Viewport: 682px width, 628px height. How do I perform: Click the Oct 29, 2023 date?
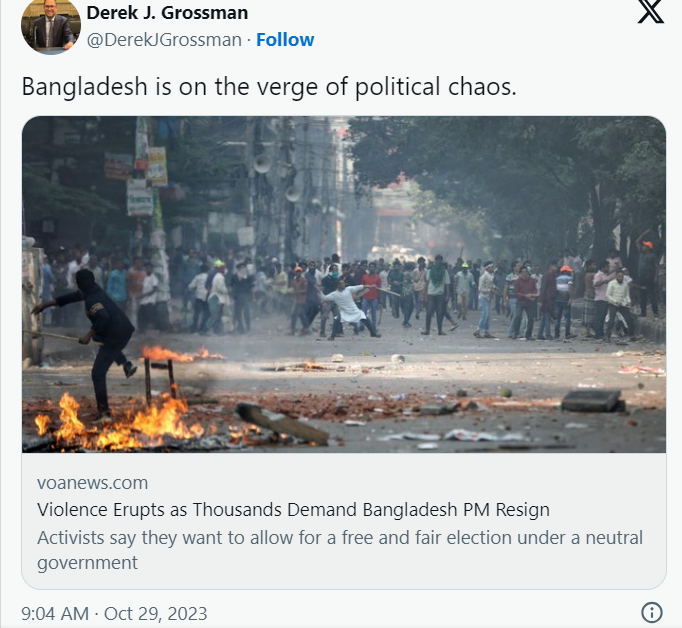point(156,614)
